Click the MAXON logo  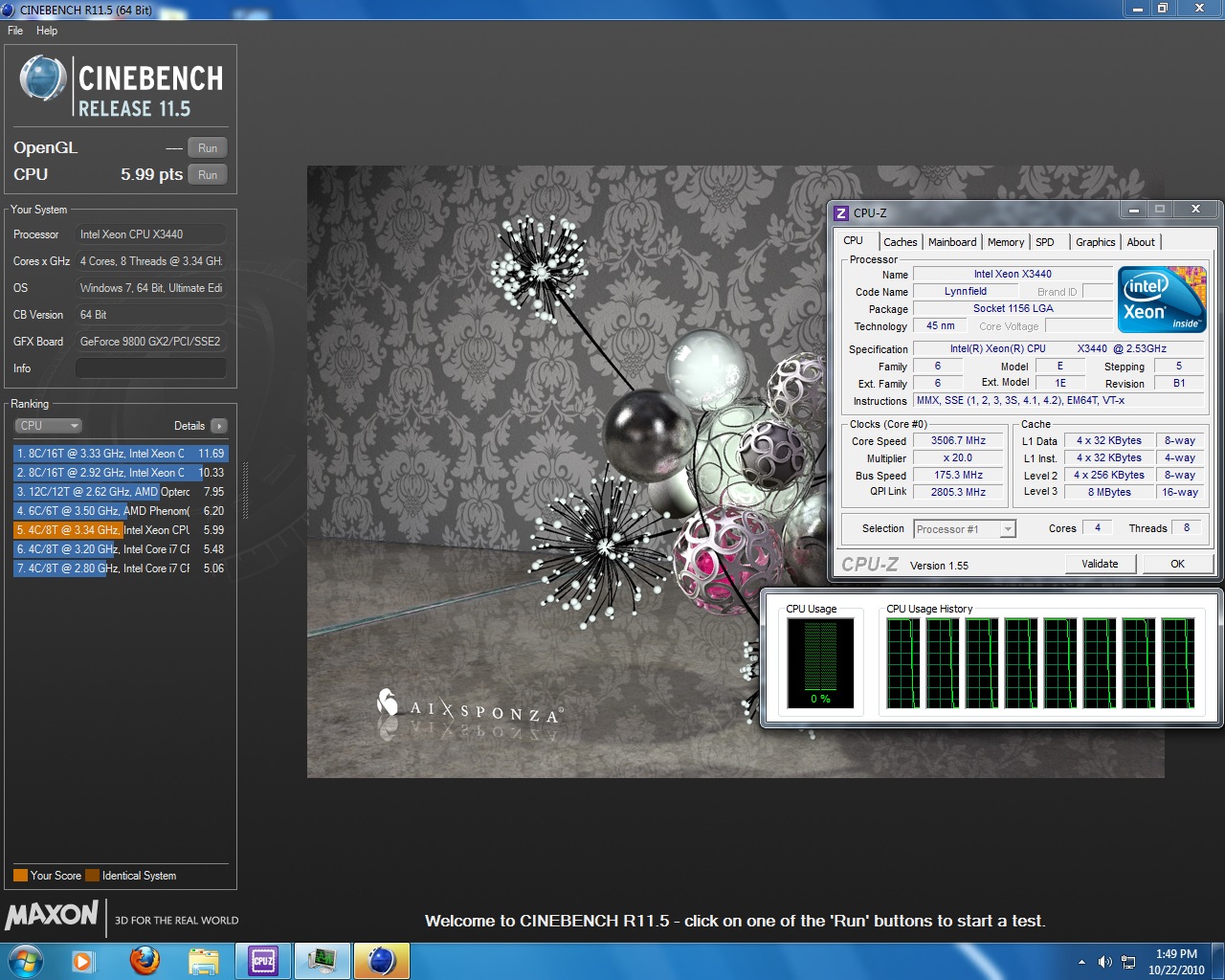pos(52,915)
